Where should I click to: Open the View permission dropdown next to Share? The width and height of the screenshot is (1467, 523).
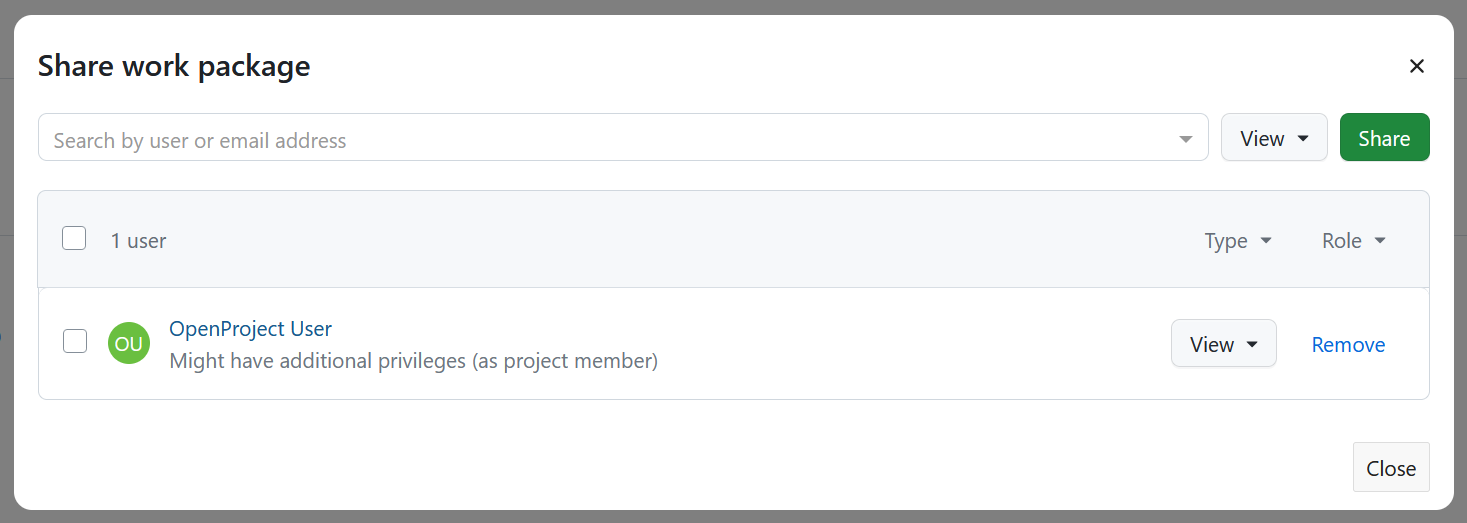click(x=1273, y=138)
